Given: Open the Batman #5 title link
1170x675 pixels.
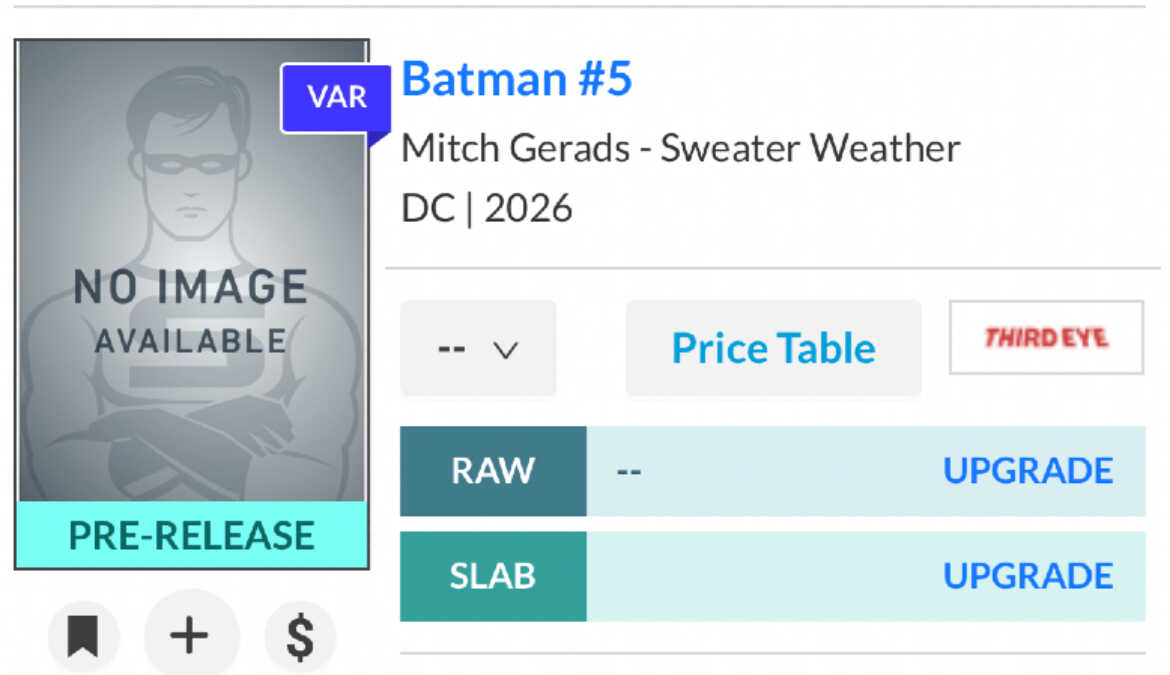Looking at the screenshot, I should 517,79.
